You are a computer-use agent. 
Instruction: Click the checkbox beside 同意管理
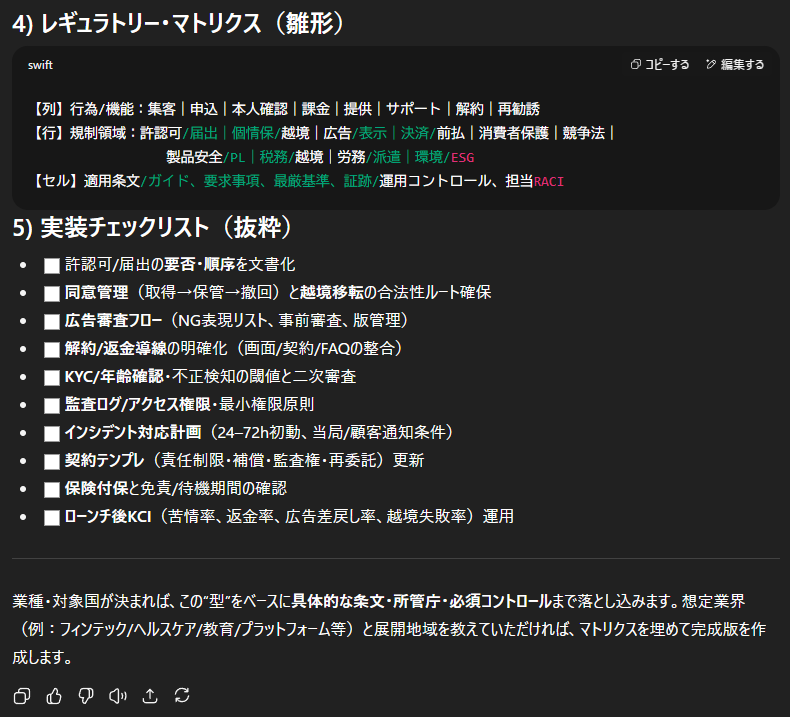(52, 294)
